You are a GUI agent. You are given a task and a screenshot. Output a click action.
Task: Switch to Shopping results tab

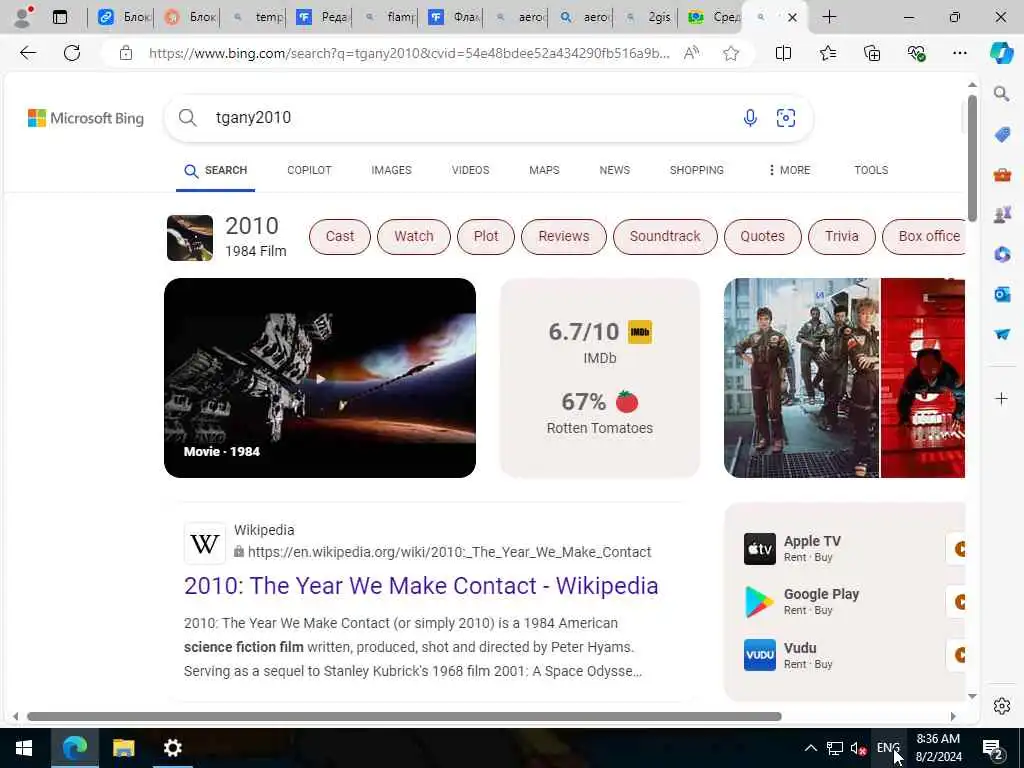point(696,170)
